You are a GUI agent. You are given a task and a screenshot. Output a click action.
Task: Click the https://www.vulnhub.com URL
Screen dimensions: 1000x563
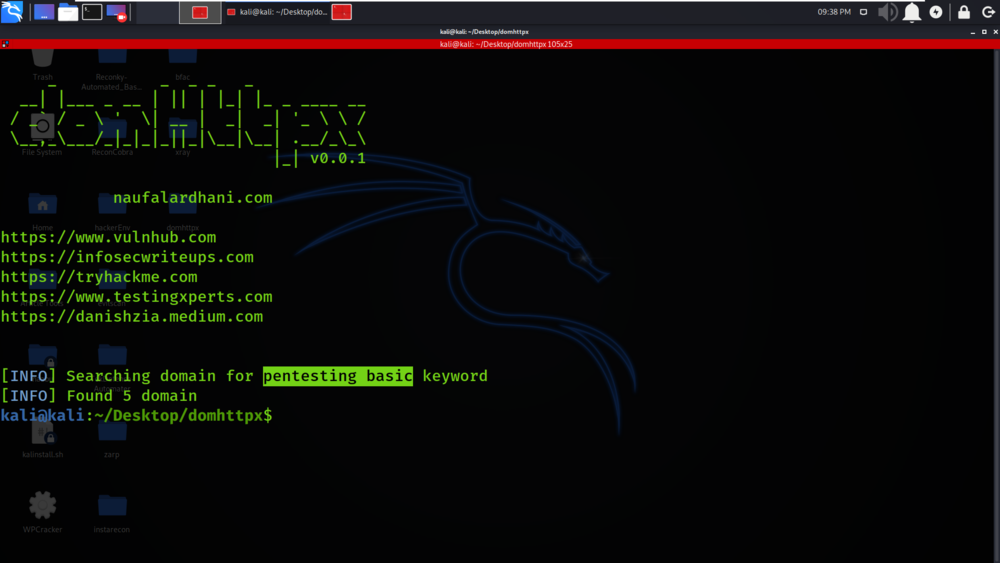click(x=108, y=237)
